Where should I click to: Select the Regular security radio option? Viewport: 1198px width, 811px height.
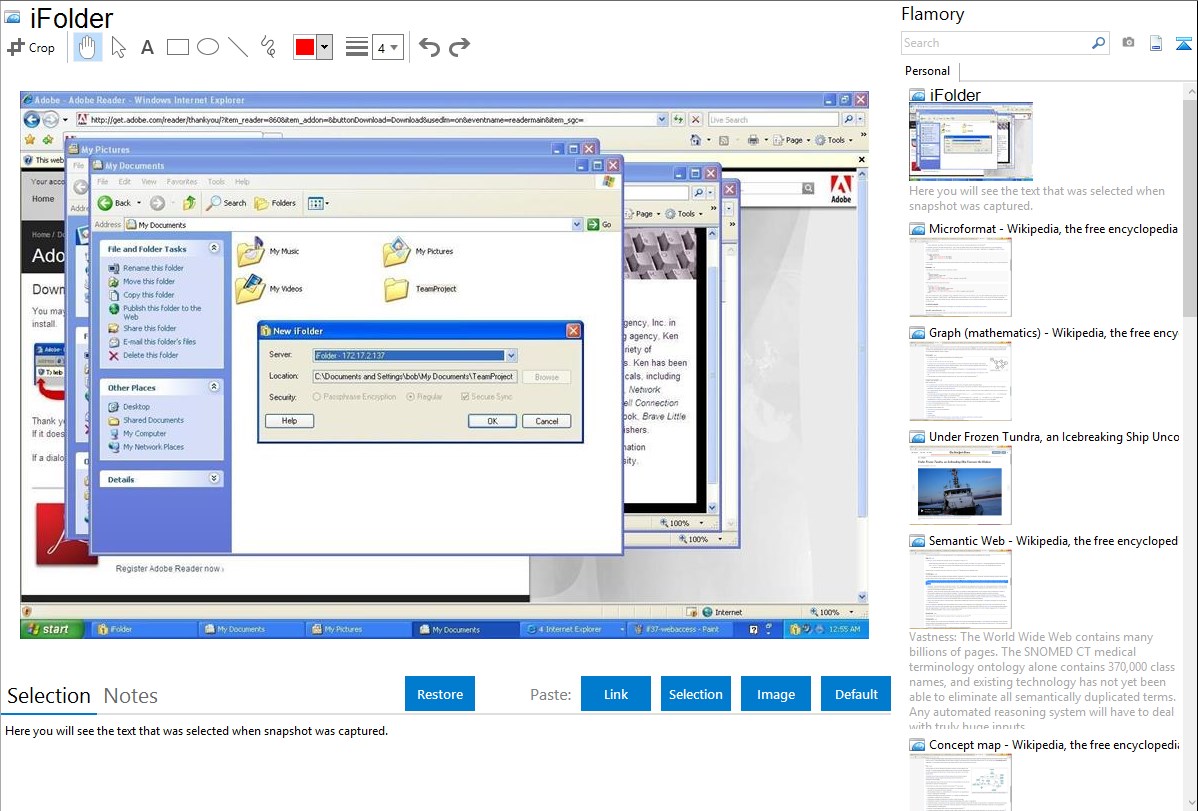pos(424,397)
